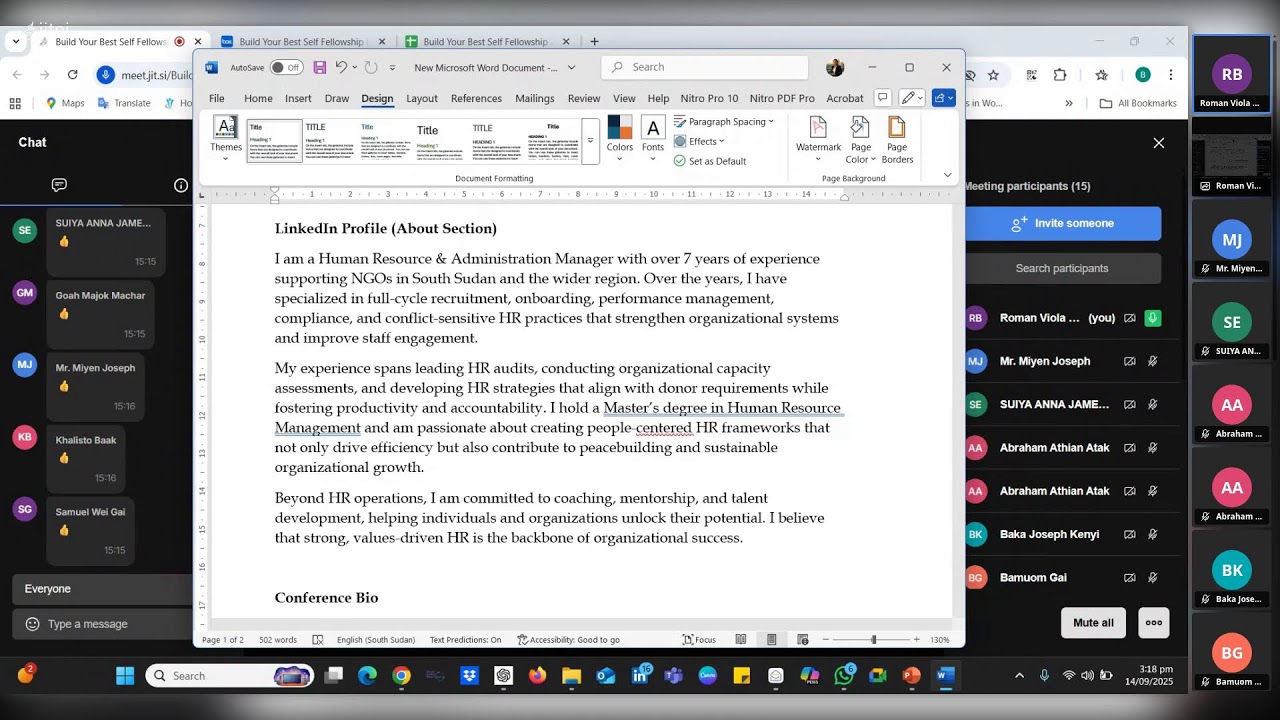Undo the last action in Word

pyautogui.click(x=340, y=67)
